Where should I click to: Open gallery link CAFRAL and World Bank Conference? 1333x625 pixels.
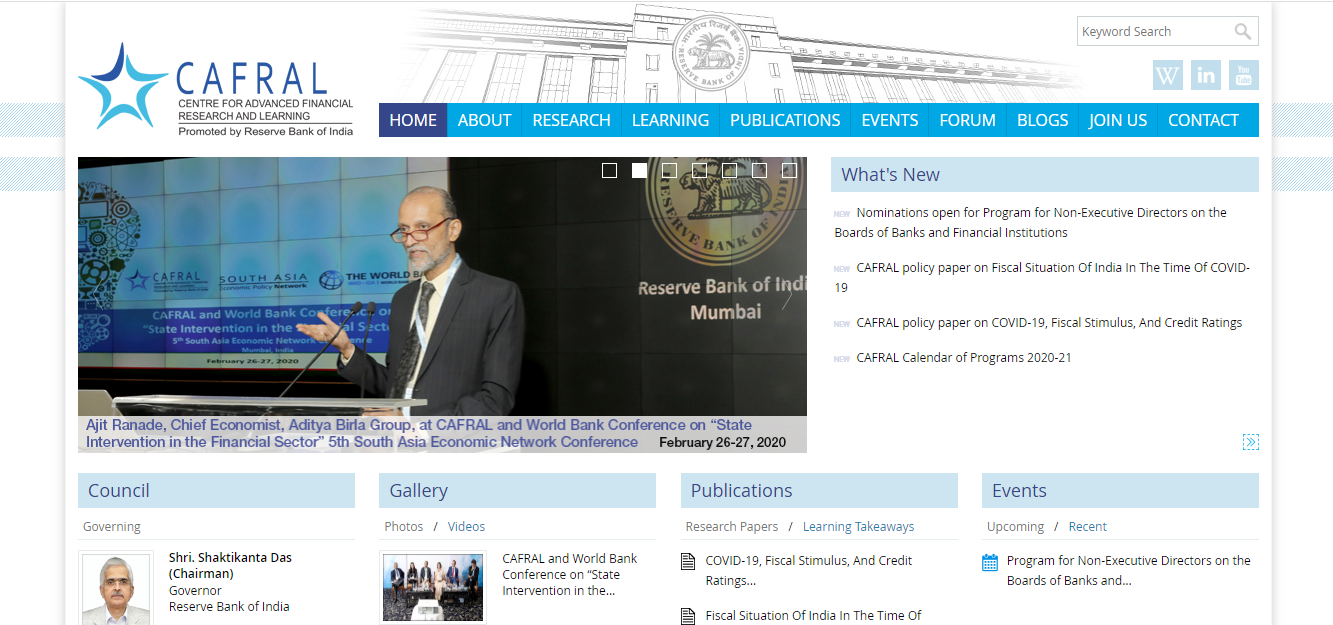pos(570,574)
